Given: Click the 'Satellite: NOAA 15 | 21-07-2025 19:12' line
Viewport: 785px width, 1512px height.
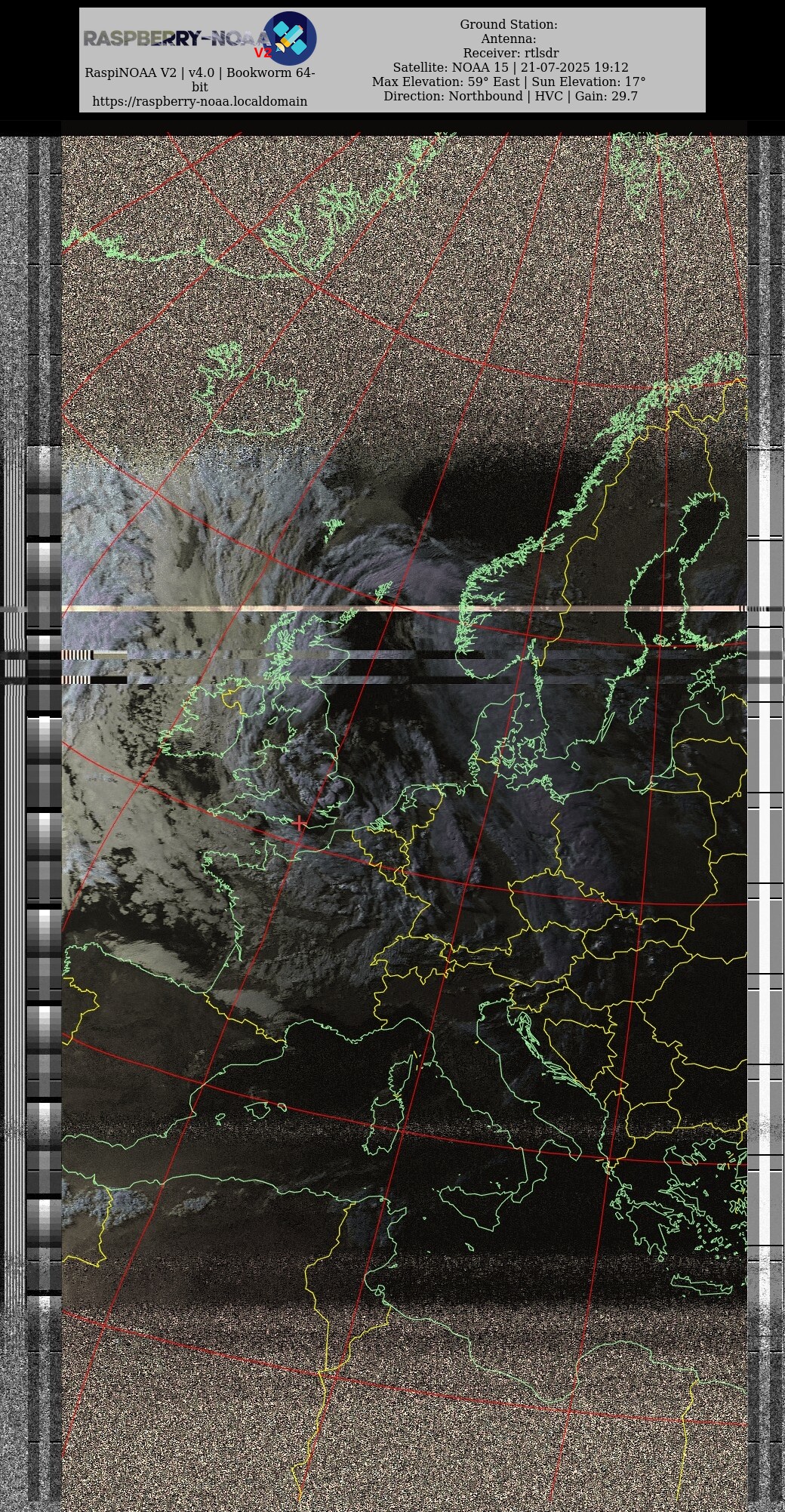Looking at the screenshot, I should coord(510,67).
